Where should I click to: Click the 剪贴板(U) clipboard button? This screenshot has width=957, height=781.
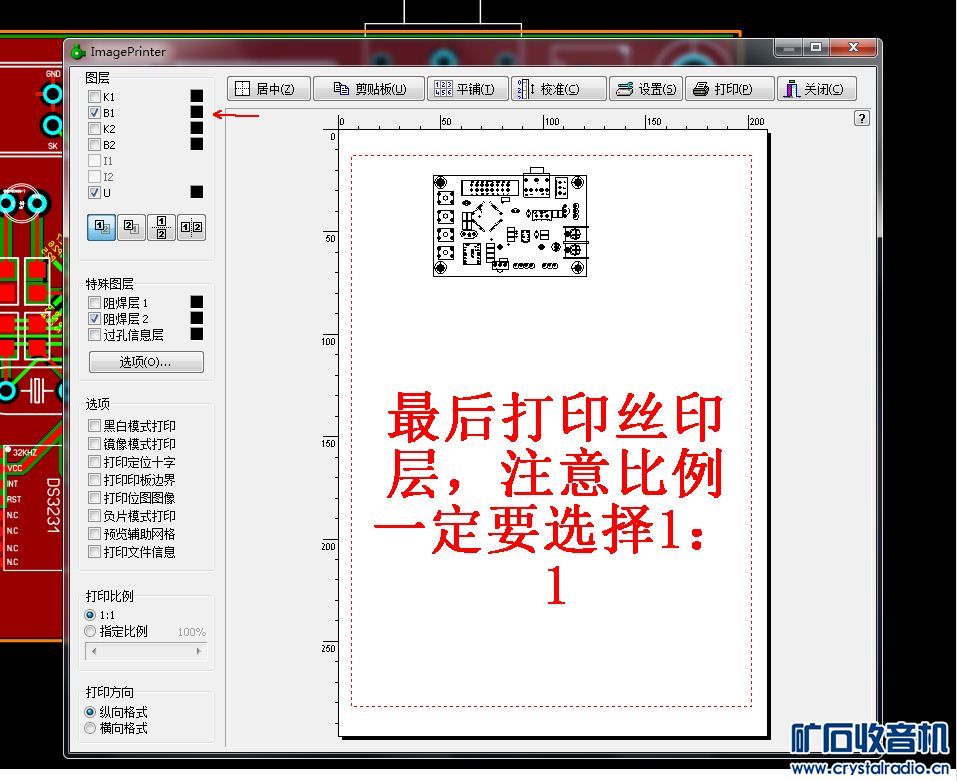tap(369, 89)
